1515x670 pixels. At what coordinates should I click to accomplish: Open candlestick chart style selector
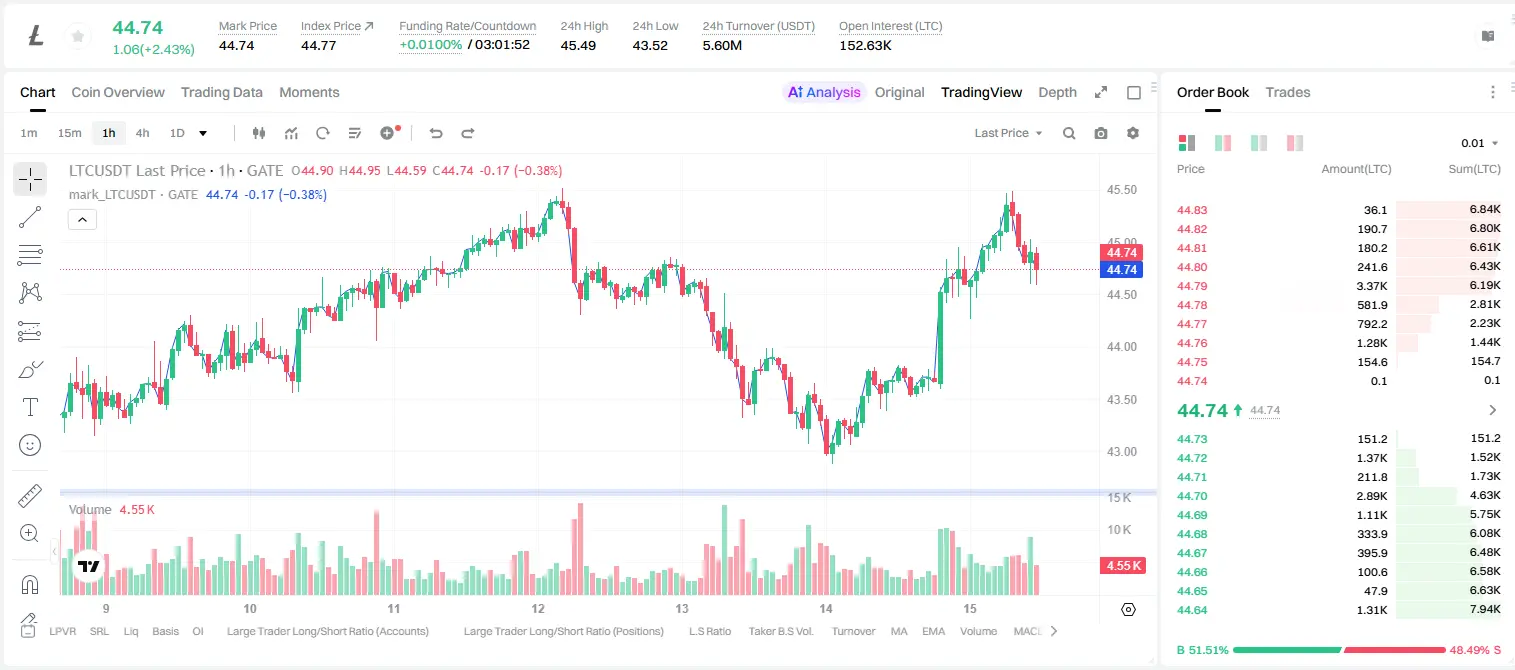[259, 133]
